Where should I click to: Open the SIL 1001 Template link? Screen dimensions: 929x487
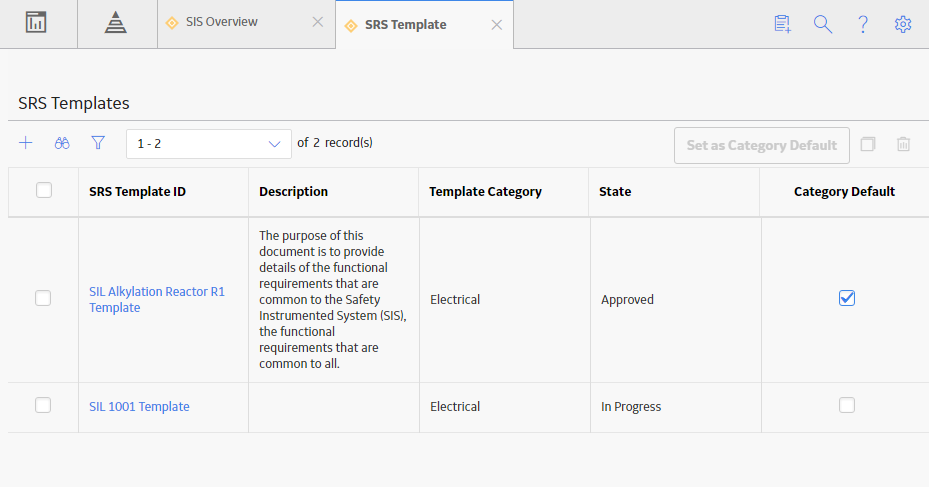[139, 406]
